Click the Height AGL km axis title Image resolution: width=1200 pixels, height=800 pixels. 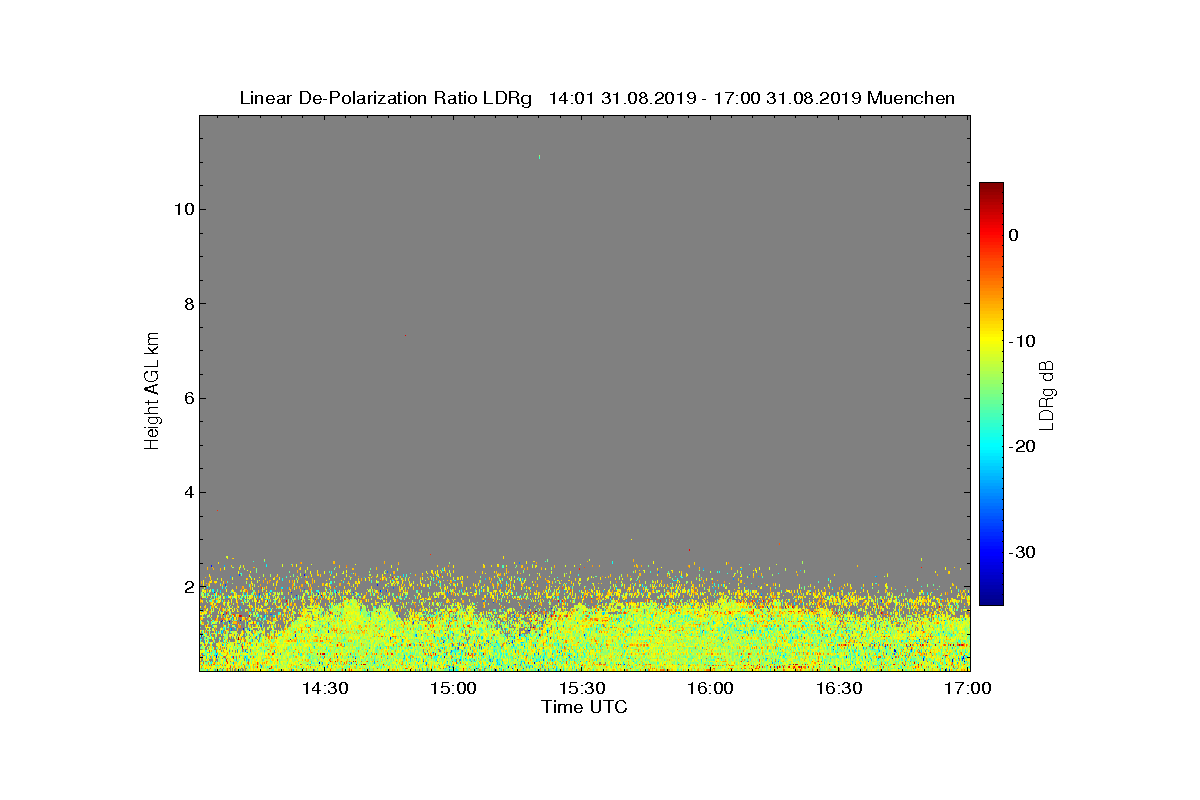coord(152,392)
